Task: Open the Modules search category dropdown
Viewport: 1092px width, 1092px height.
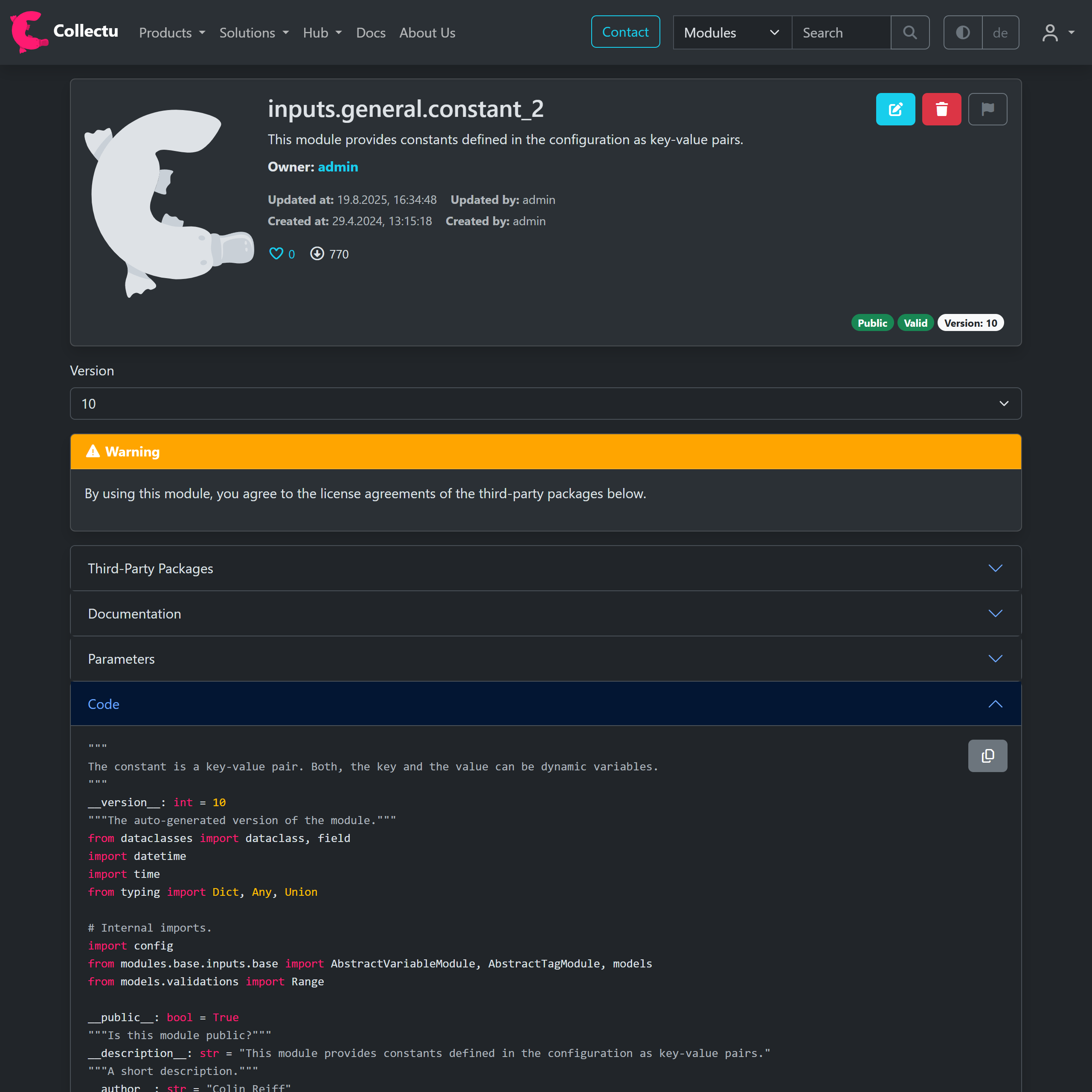Action: click(x=732, y=33)
